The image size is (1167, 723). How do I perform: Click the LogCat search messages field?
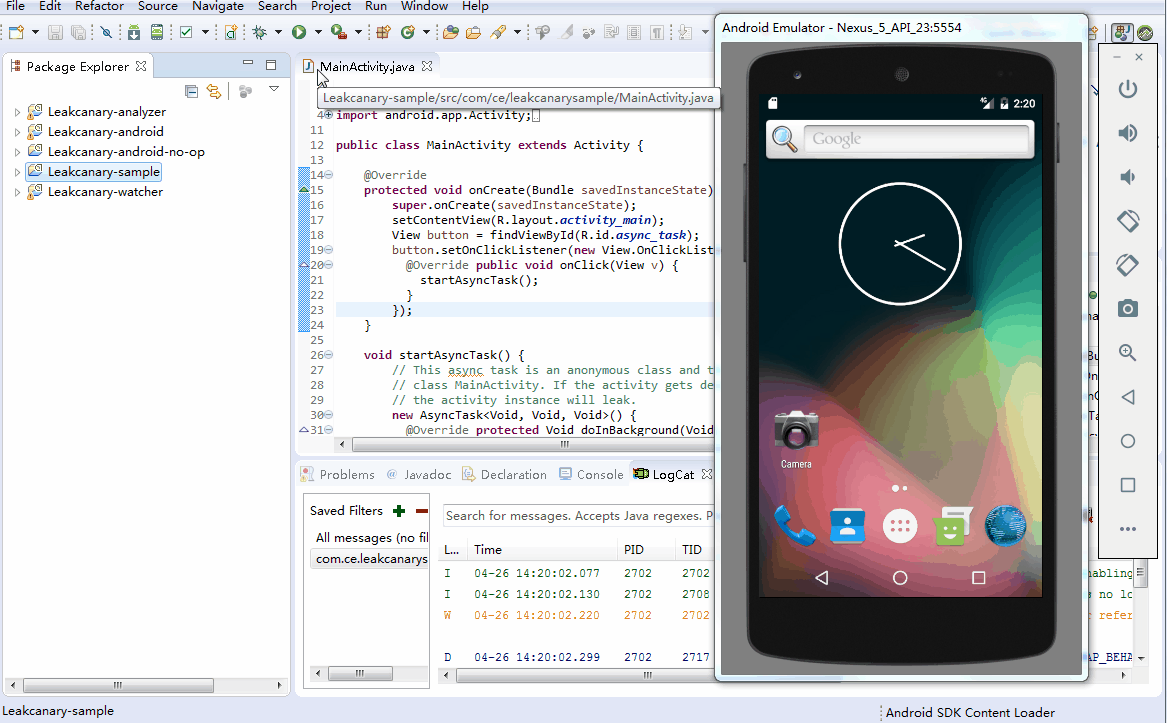coord(578,516)
